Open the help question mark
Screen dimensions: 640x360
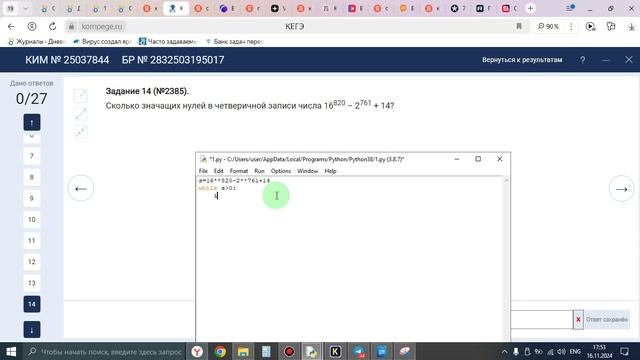(582, 60)
